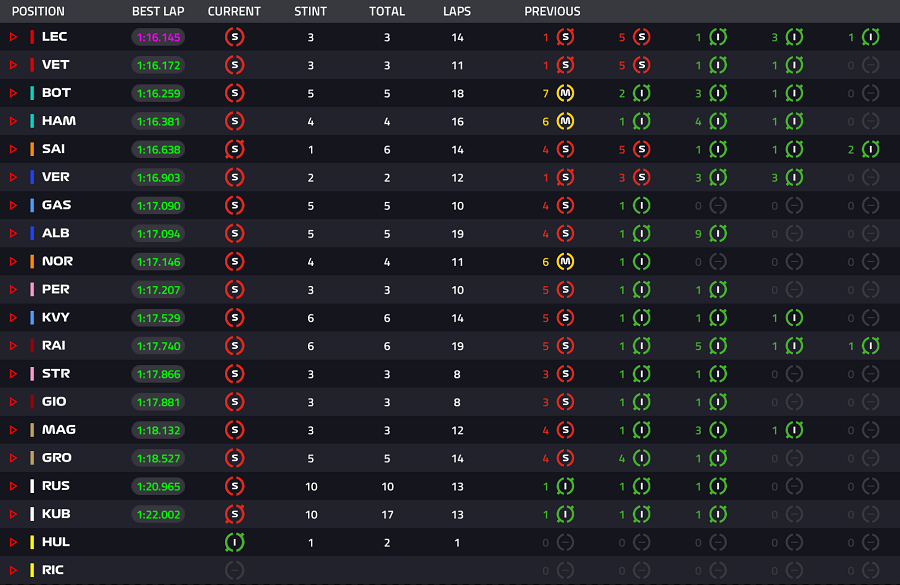Click BOT's laps count 18
Image resolution: width=900 pixels, height=585 pixels.
click(457, 94)
